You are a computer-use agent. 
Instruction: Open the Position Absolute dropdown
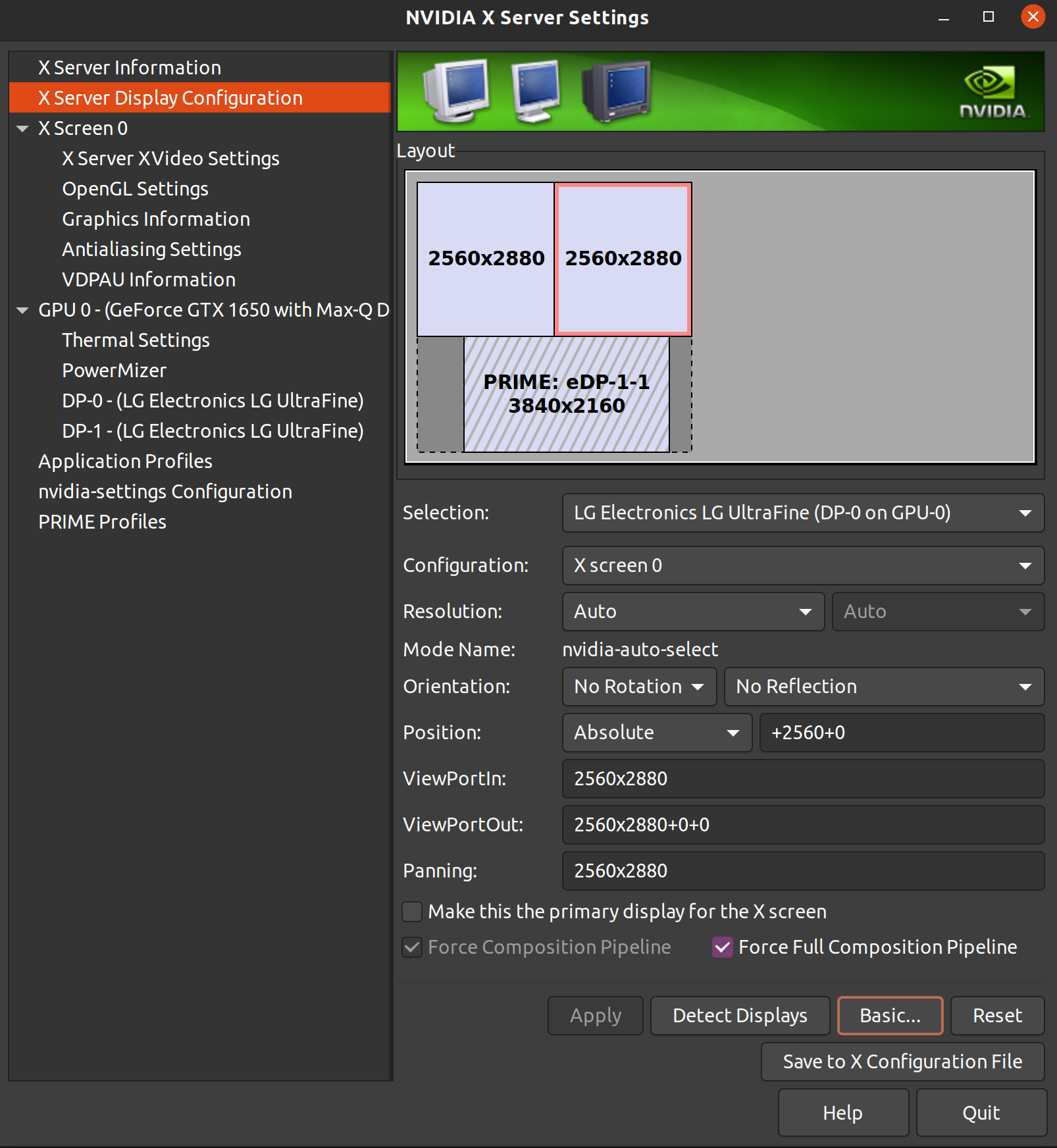pyautogui.click(x=657, y=733)
